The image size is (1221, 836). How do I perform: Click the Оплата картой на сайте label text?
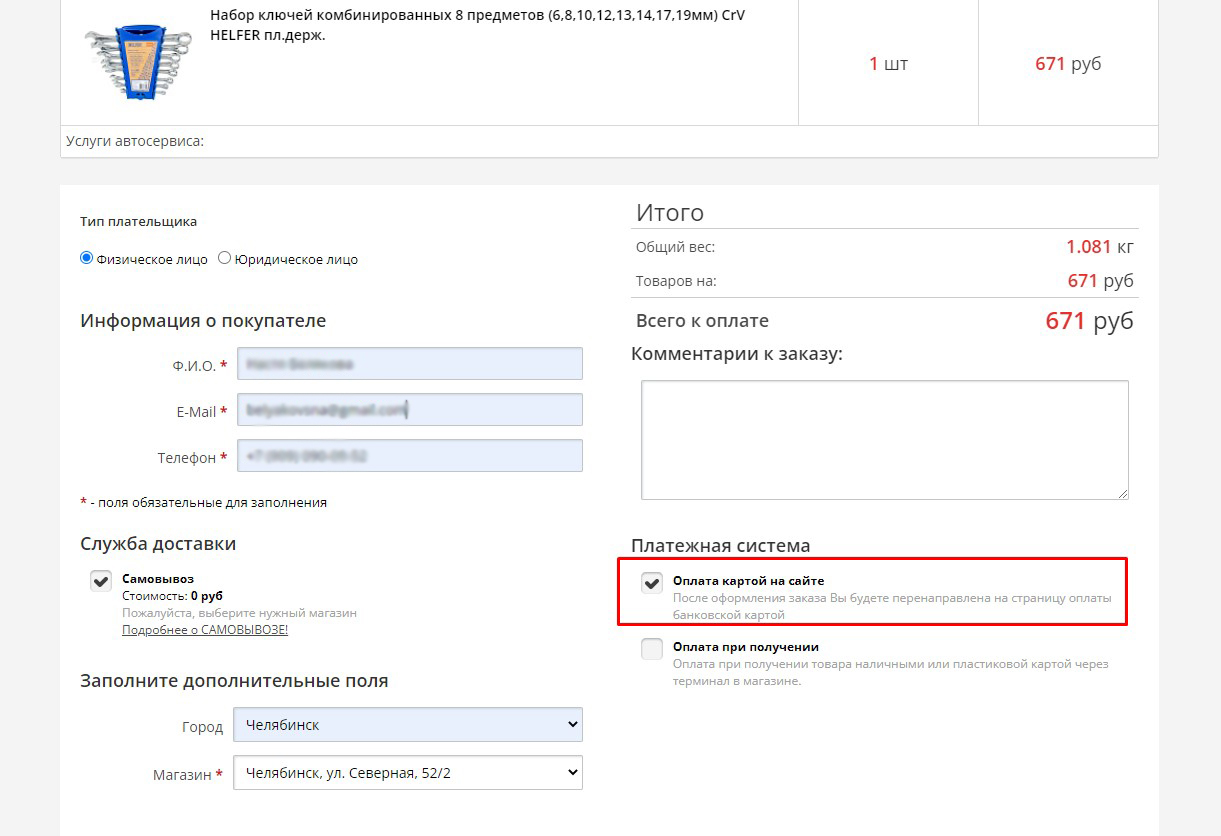748,580
